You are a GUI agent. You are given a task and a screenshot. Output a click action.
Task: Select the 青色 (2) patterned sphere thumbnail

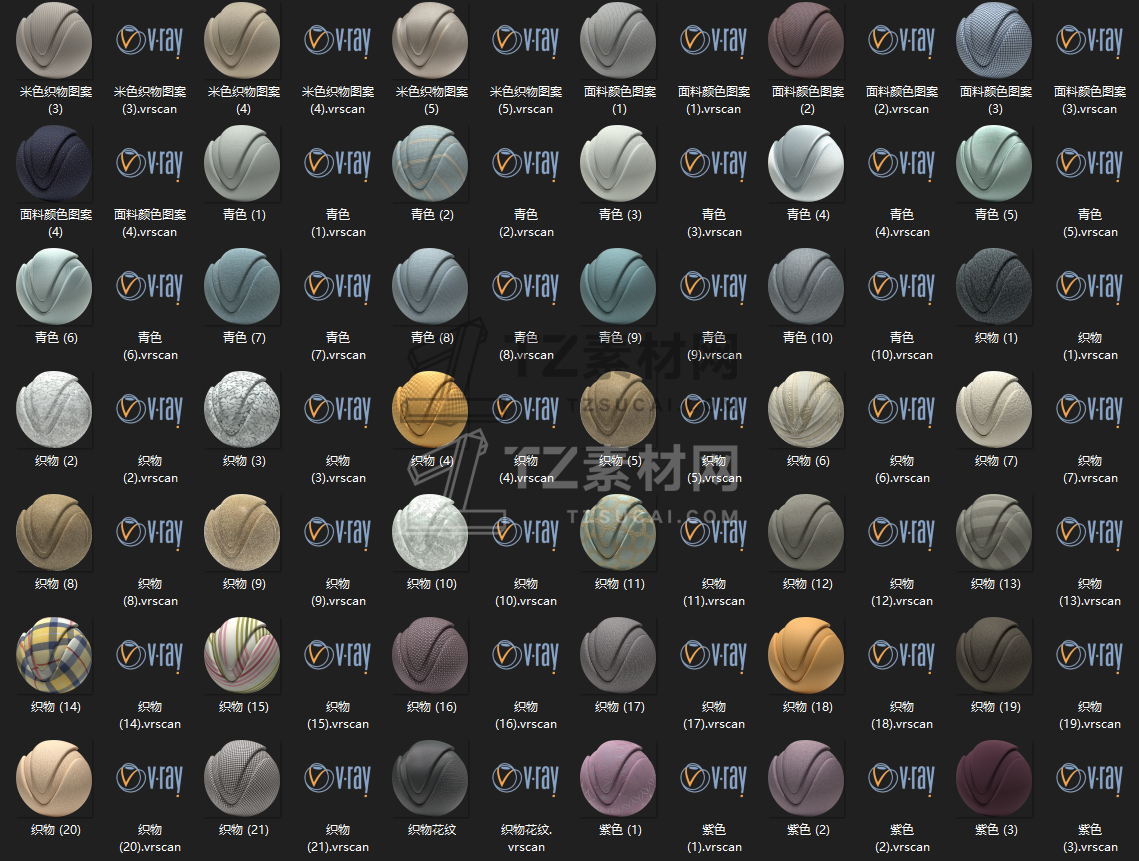(x=431, y=163)
